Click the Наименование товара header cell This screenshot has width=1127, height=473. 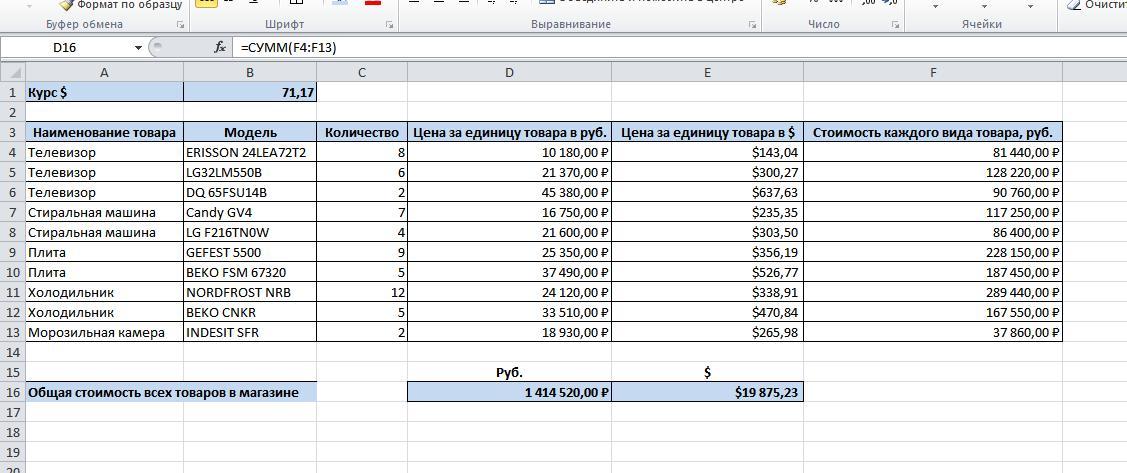pyautogui.click(x=105, y=132)
